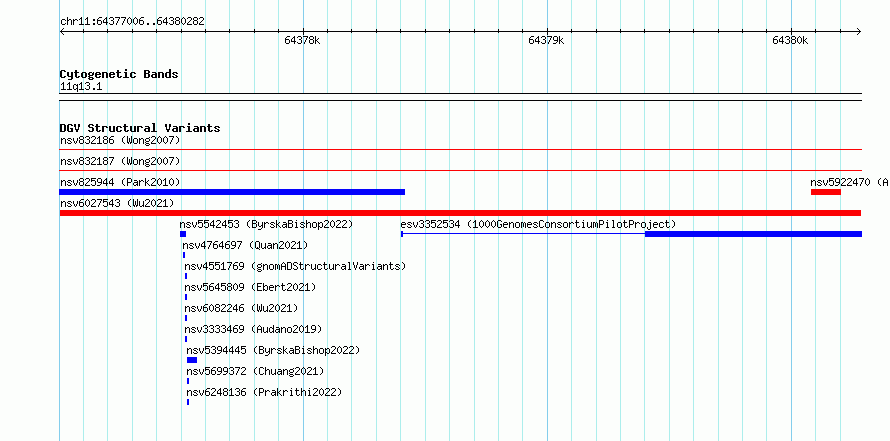
Task: Click the 11q13.1 band label
Action: pyautogui.click(x=81, y=87)
